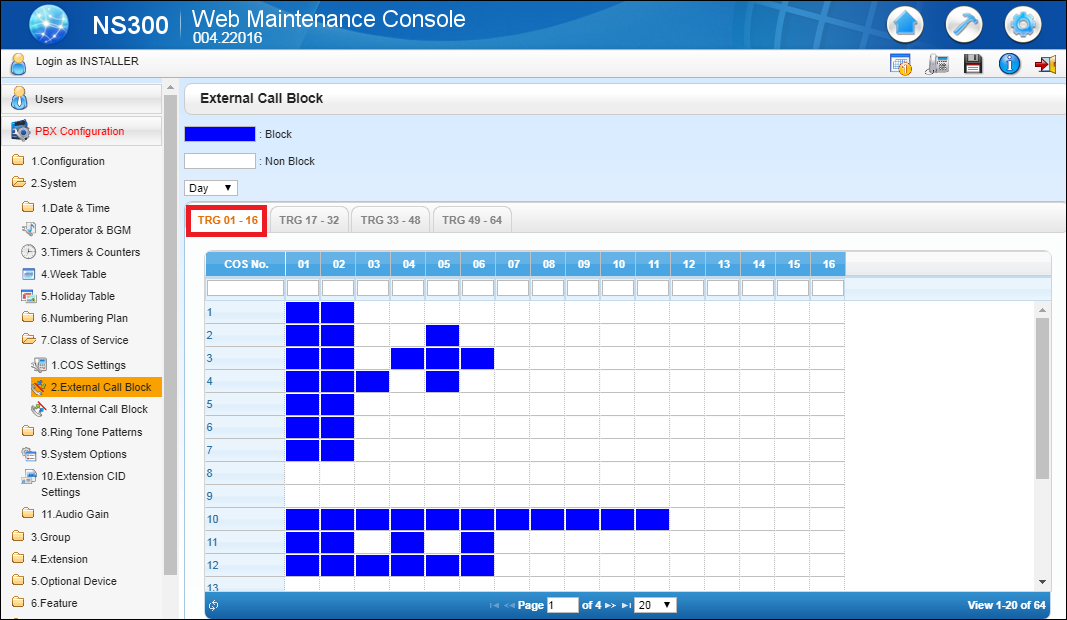This screenshot has height=620, width=1067.
Task: Click inside the Page number input field
Action: (563, 604)
